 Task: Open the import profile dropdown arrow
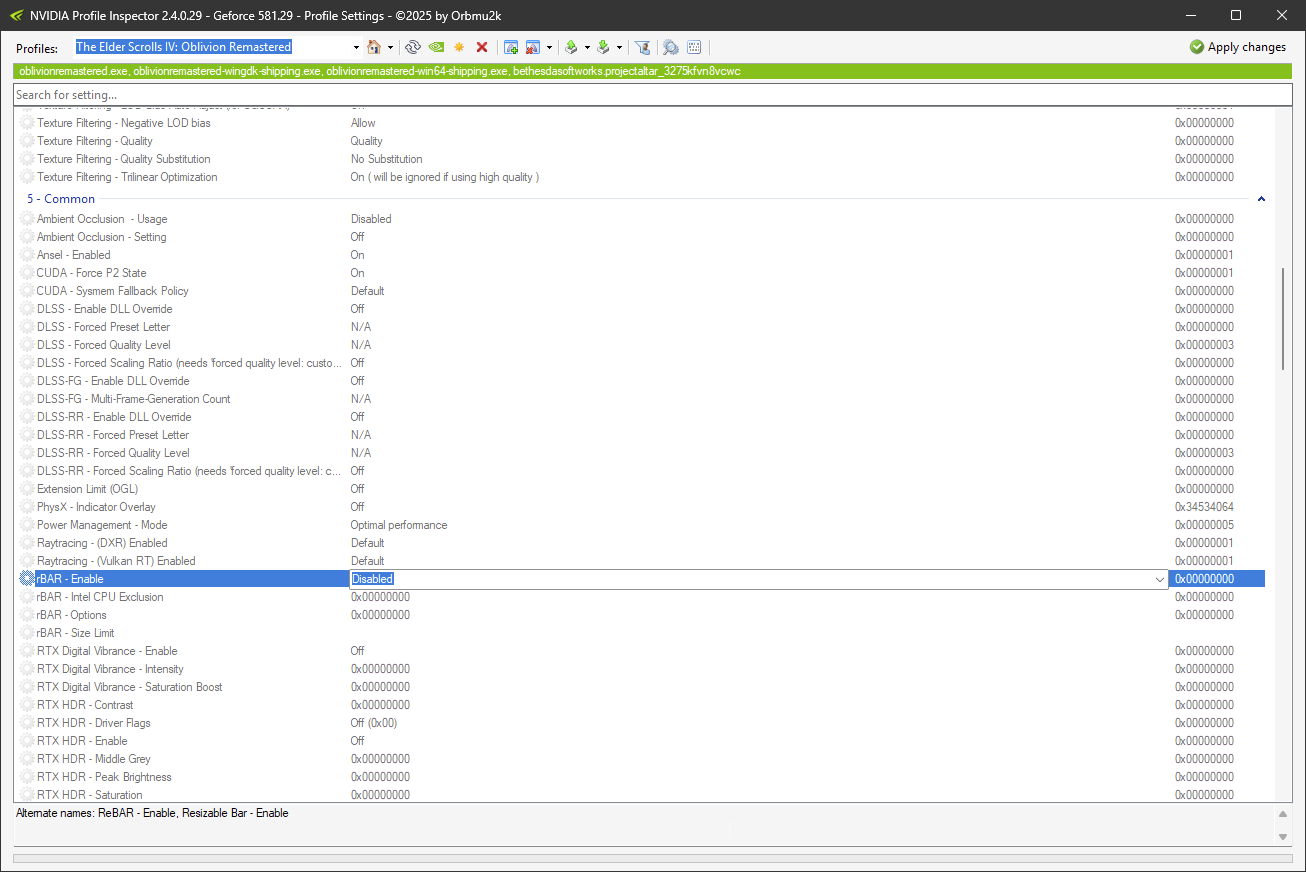[619, 47]
